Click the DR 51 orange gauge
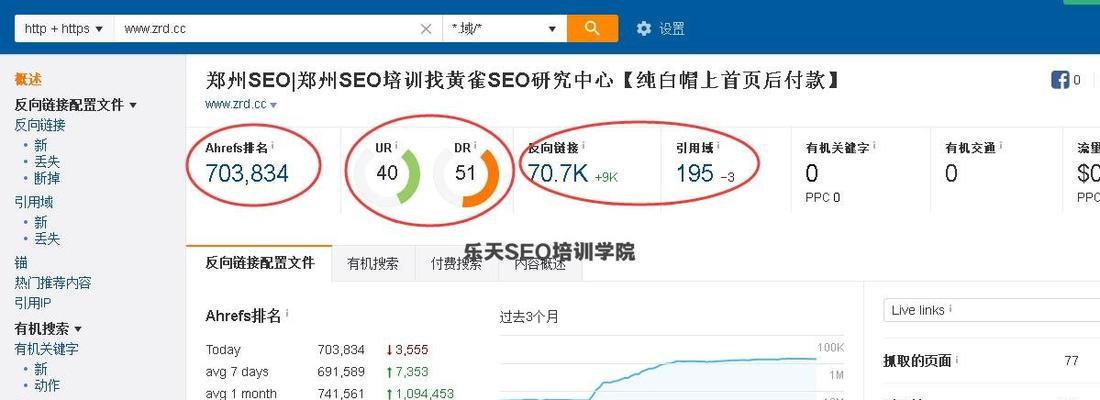The image size is (1100, 400). pyautogui.click(x=466, y=175)
